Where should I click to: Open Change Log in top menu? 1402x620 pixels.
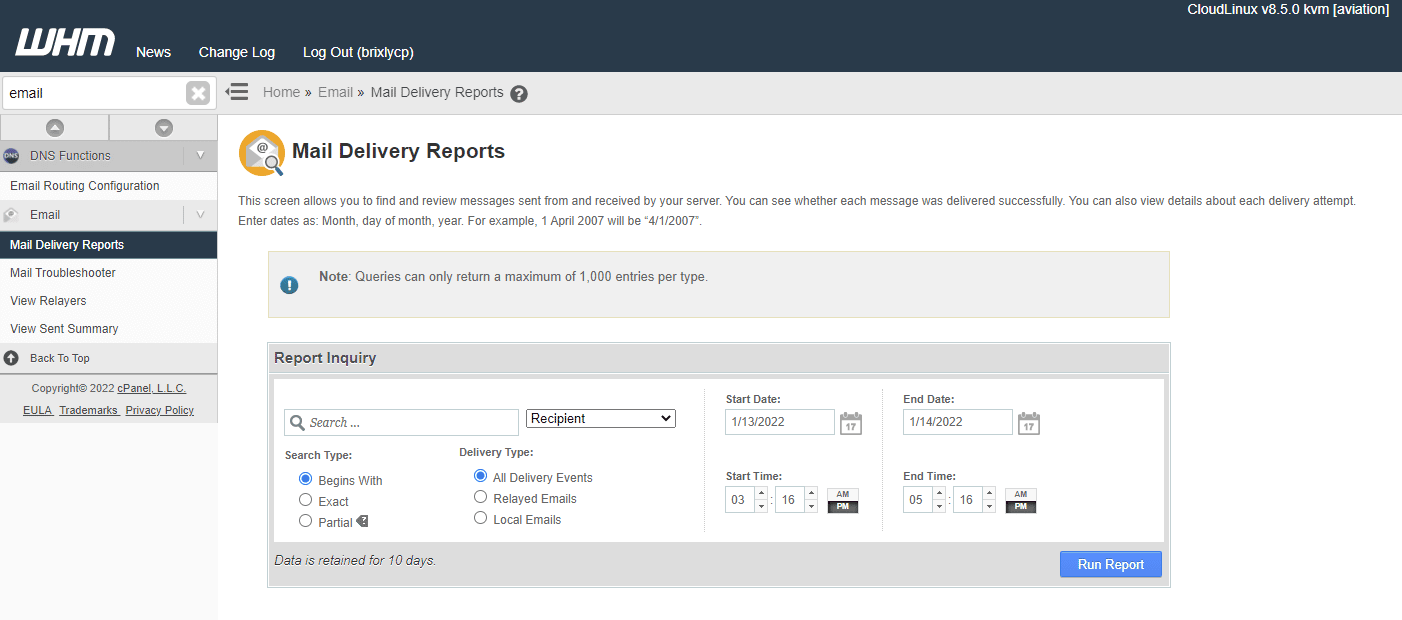[x=237, y=52]
